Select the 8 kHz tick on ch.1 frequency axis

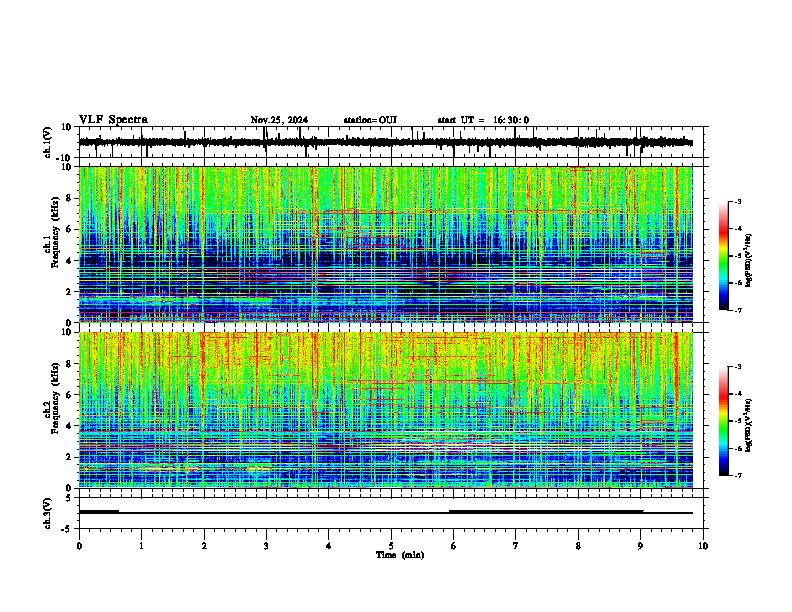(69, 198)
